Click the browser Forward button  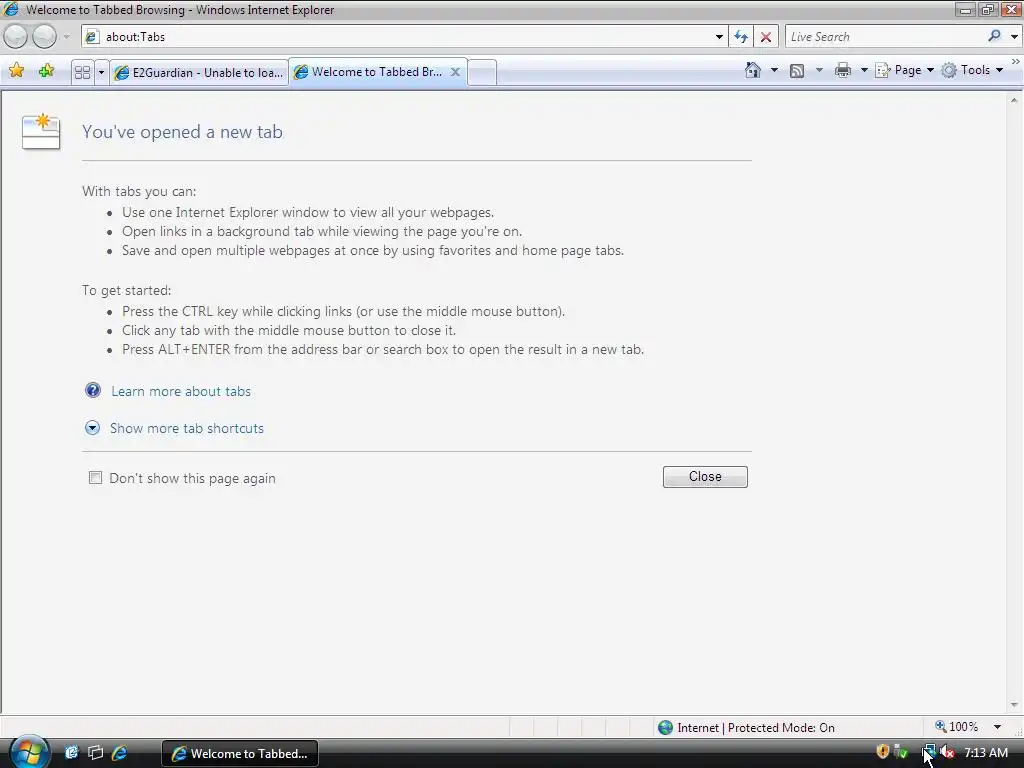click(x=44, y=37)
